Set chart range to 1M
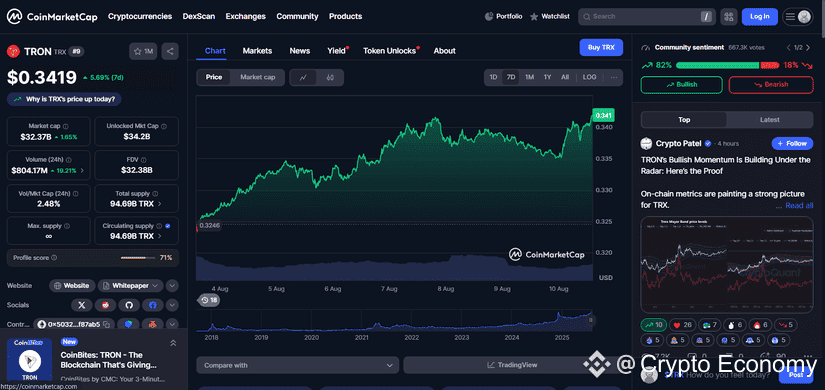The height and width of the screenshot is (390, 825). 529,77
